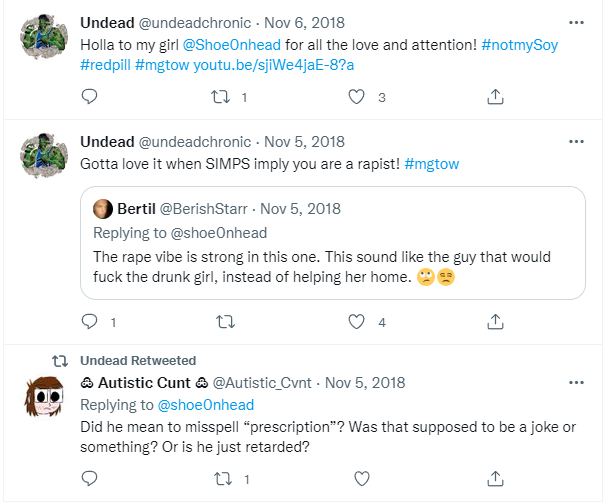Like the SIMPS tweet with 4 likes

coord(358,322)
